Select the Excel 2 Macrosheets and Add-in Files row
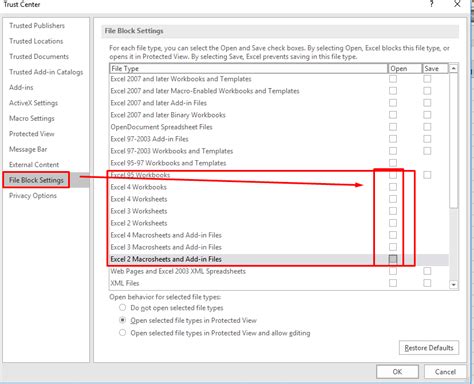The height and width of the screenshot is (384, 474). pyautogui.click(x=279, y=259)
